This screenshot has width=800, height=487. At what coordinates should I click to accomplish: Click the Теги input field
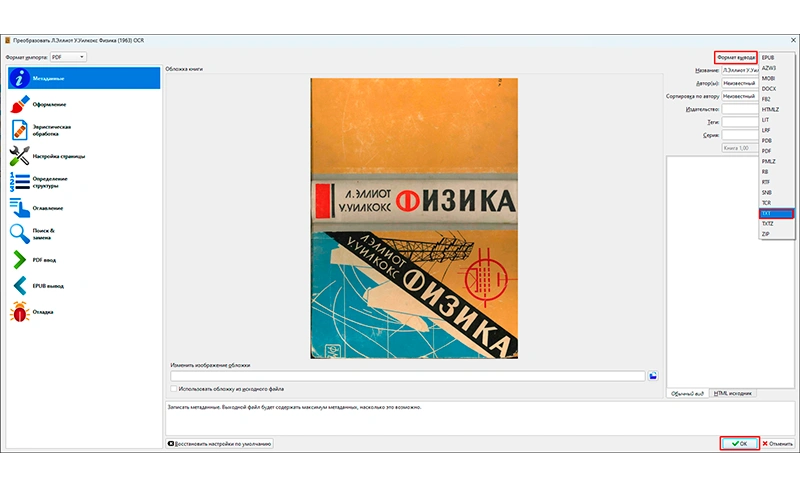pyautogui.click(x=740, y=122)
